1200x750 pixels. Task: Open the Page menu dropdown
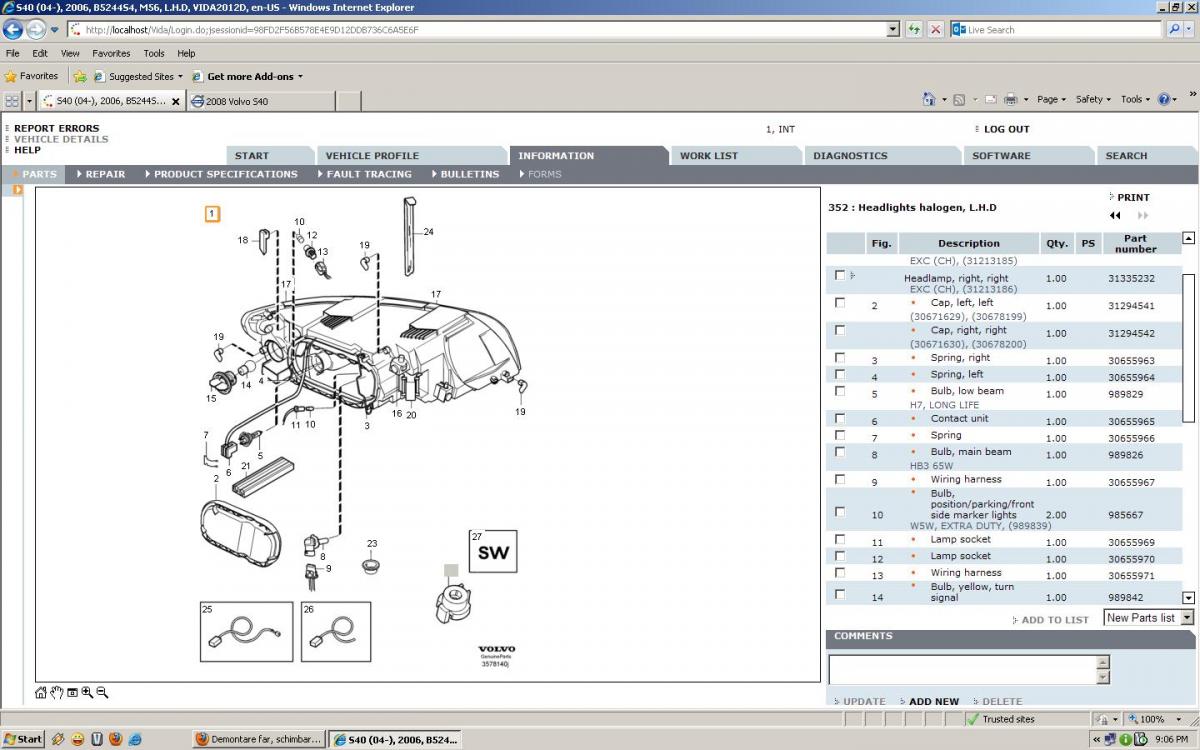tap(1051, 99)
